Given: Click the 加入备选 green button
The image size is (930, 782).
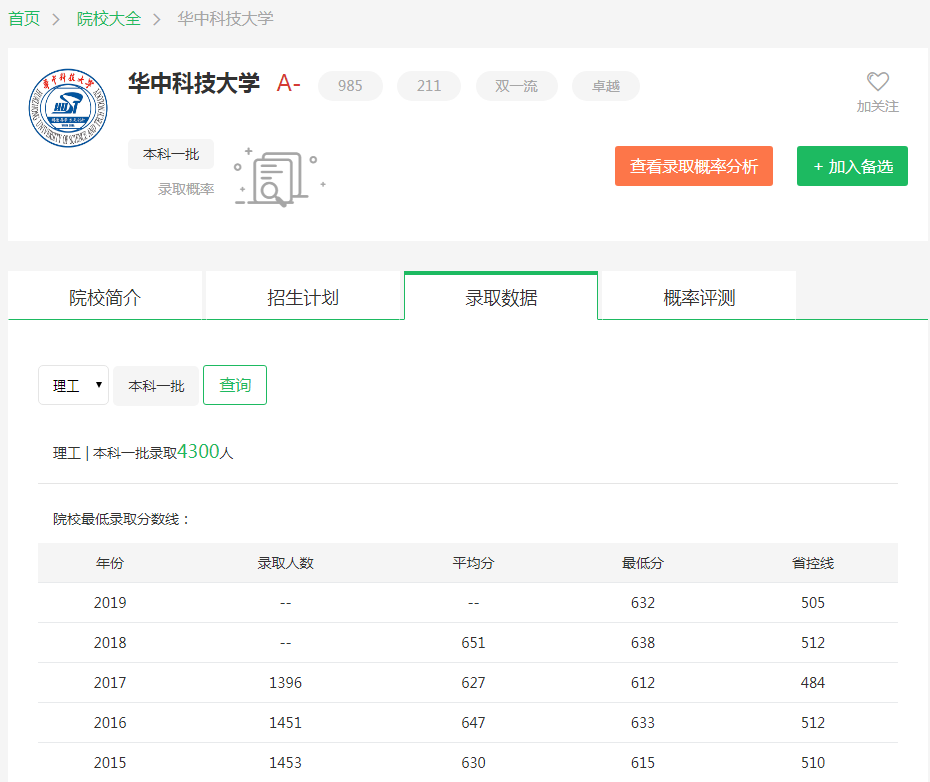Looking at the screenshot, I should tap(852, 166).
